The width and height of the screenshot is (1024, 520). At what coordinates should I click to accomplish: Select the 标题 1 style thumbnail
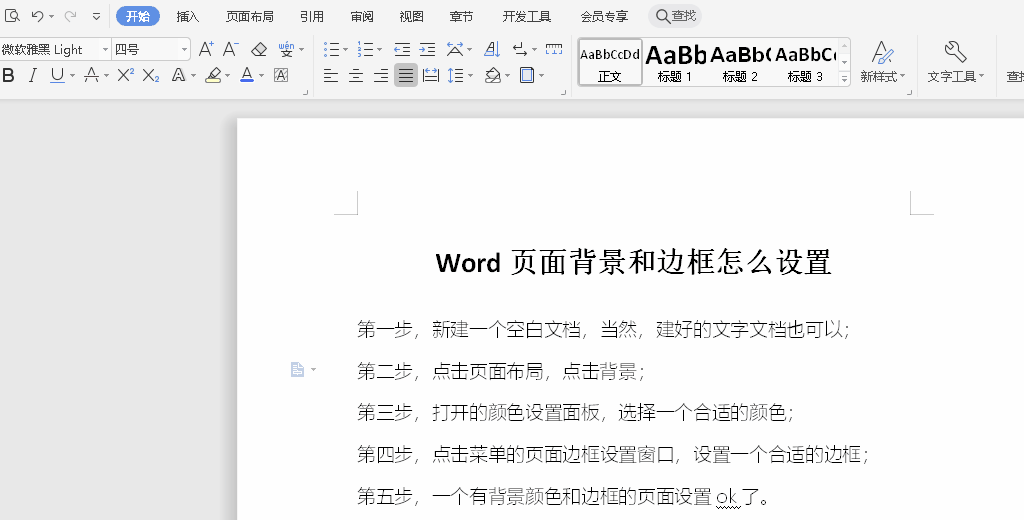click(x=675, y=62)
